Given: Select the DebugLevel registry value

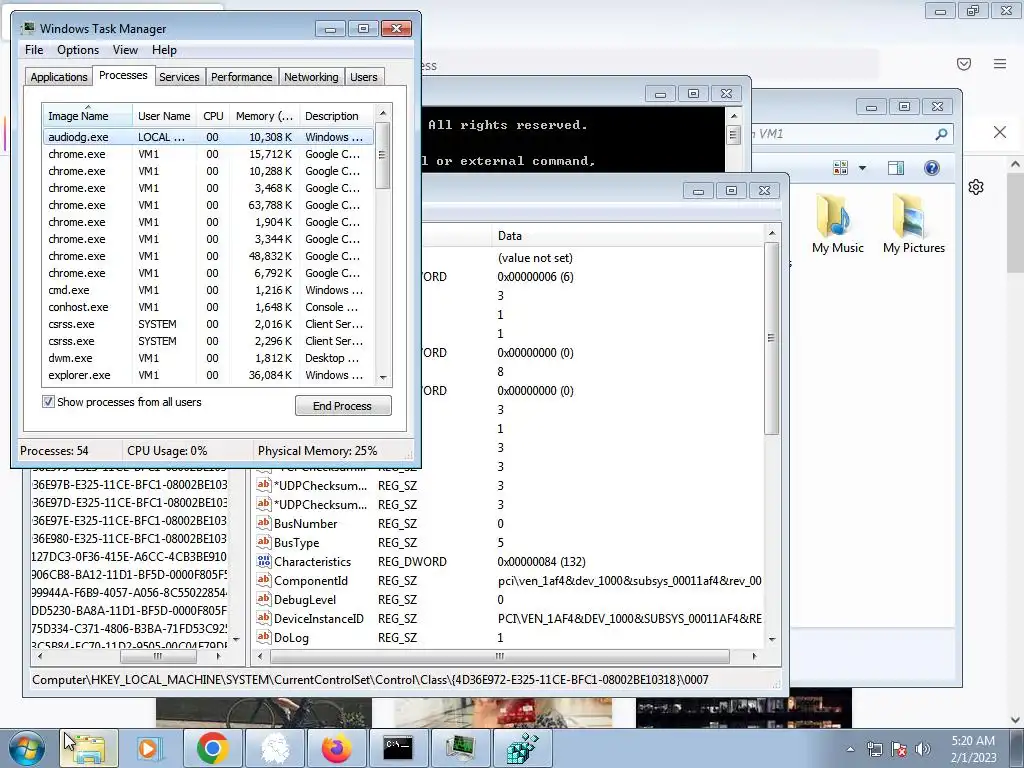Looking at the screenshot, I should point(305,600).
